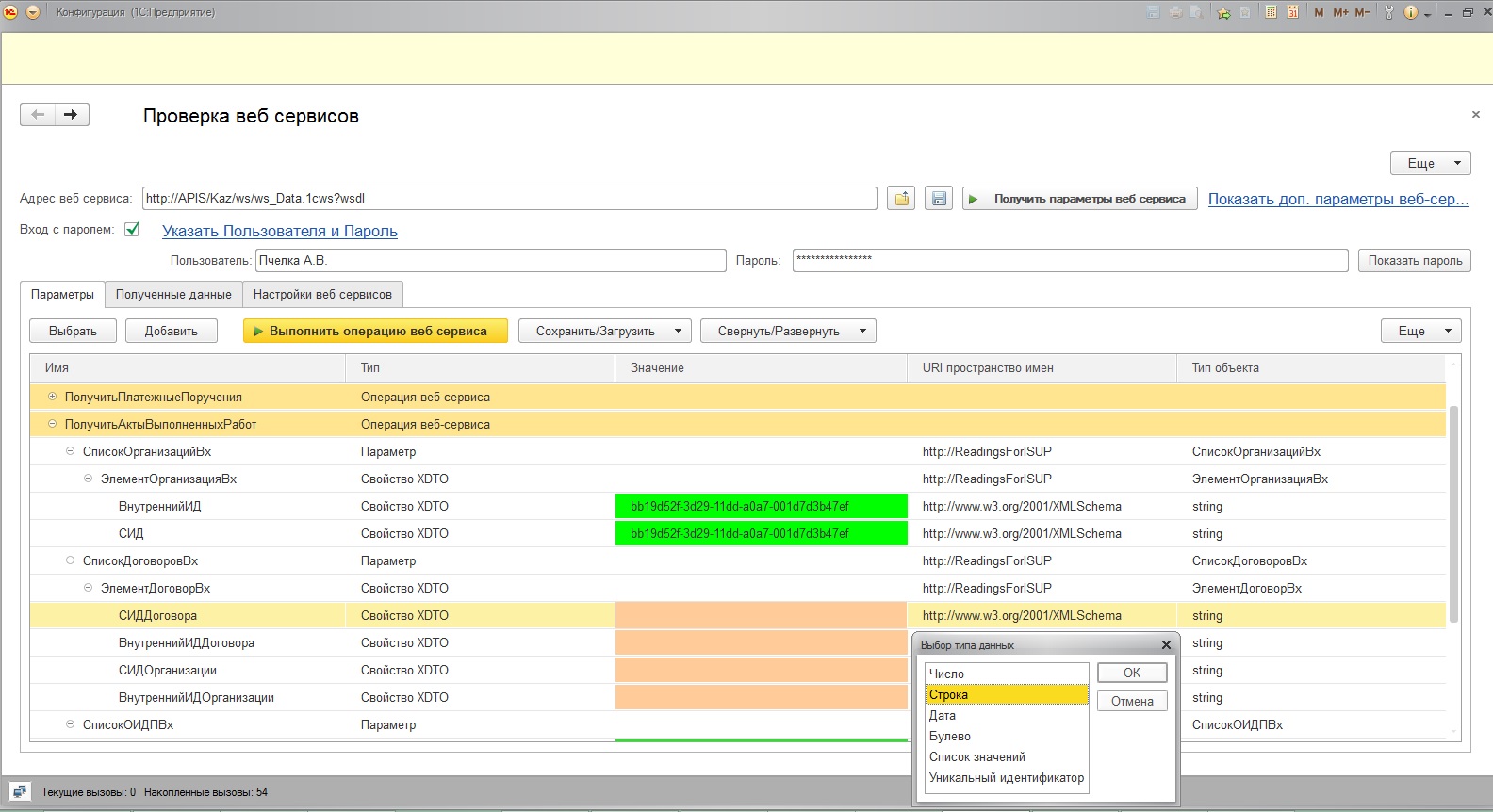Open the wrench service tools icon
The image size is (1493, 812).
pos(1388,12)
